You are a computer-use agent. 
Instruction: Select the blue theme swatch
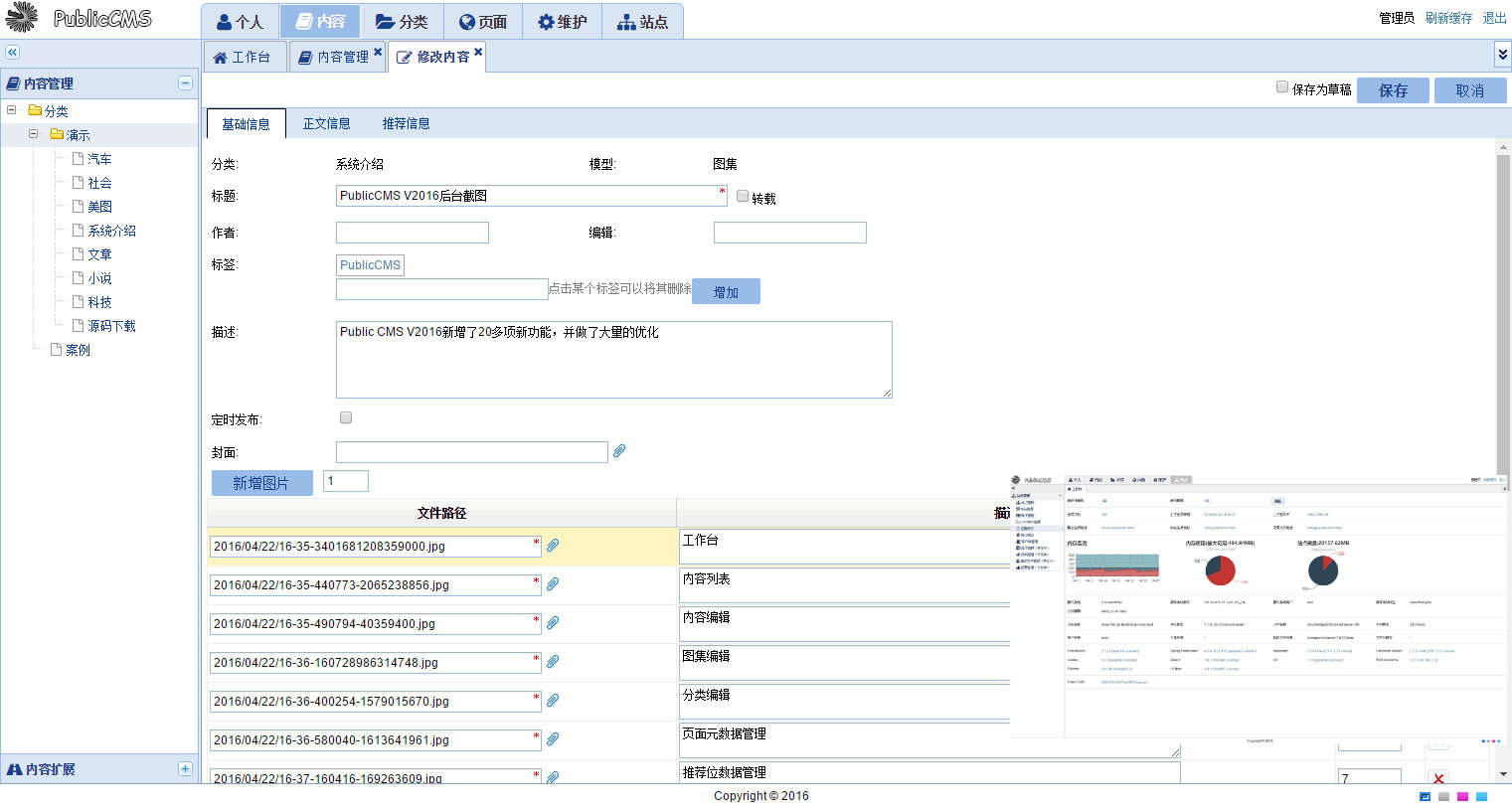point(1425,796)
